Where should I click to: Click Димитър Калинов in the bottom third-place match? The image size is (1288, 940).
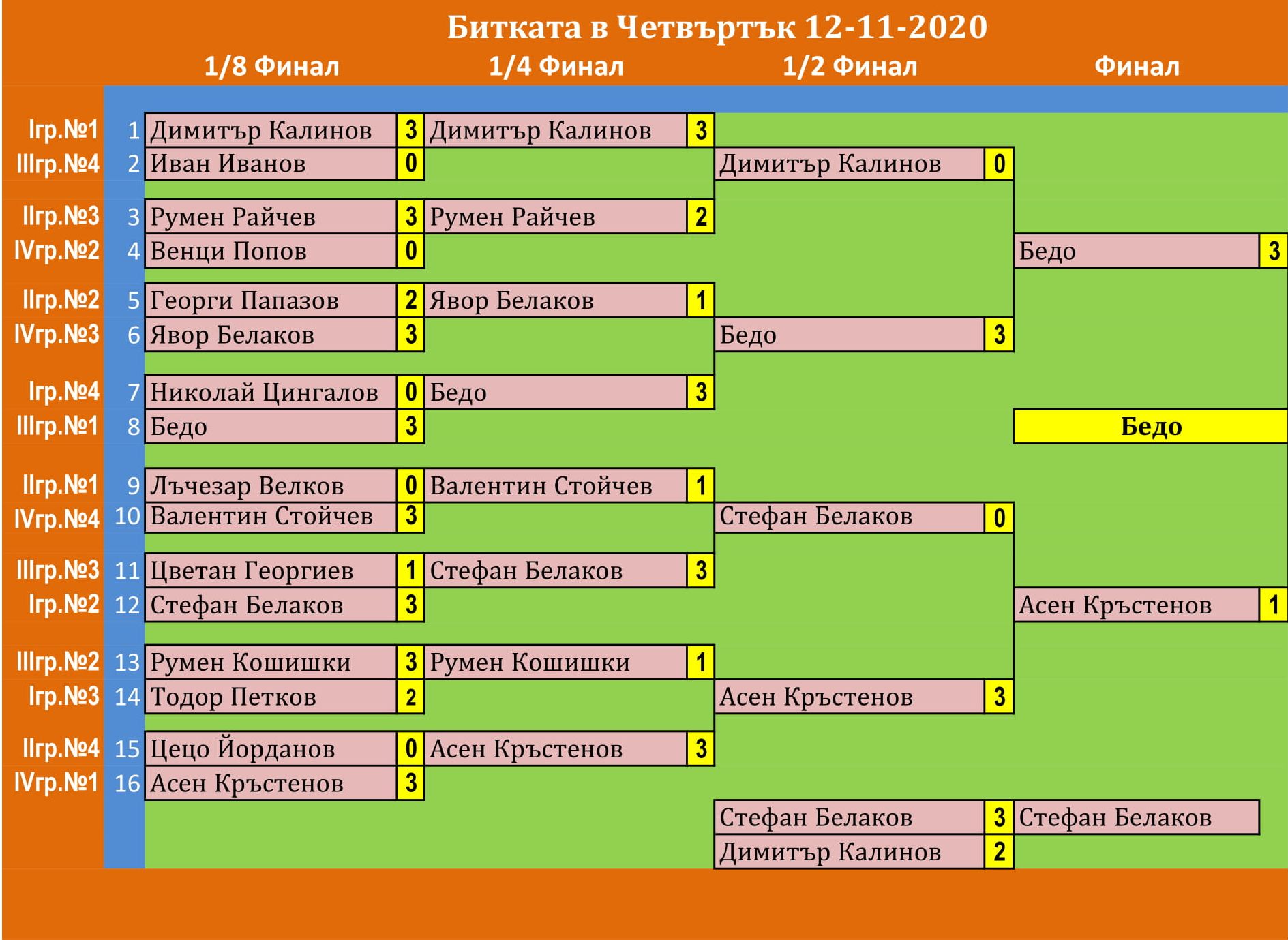coord(849,852)
